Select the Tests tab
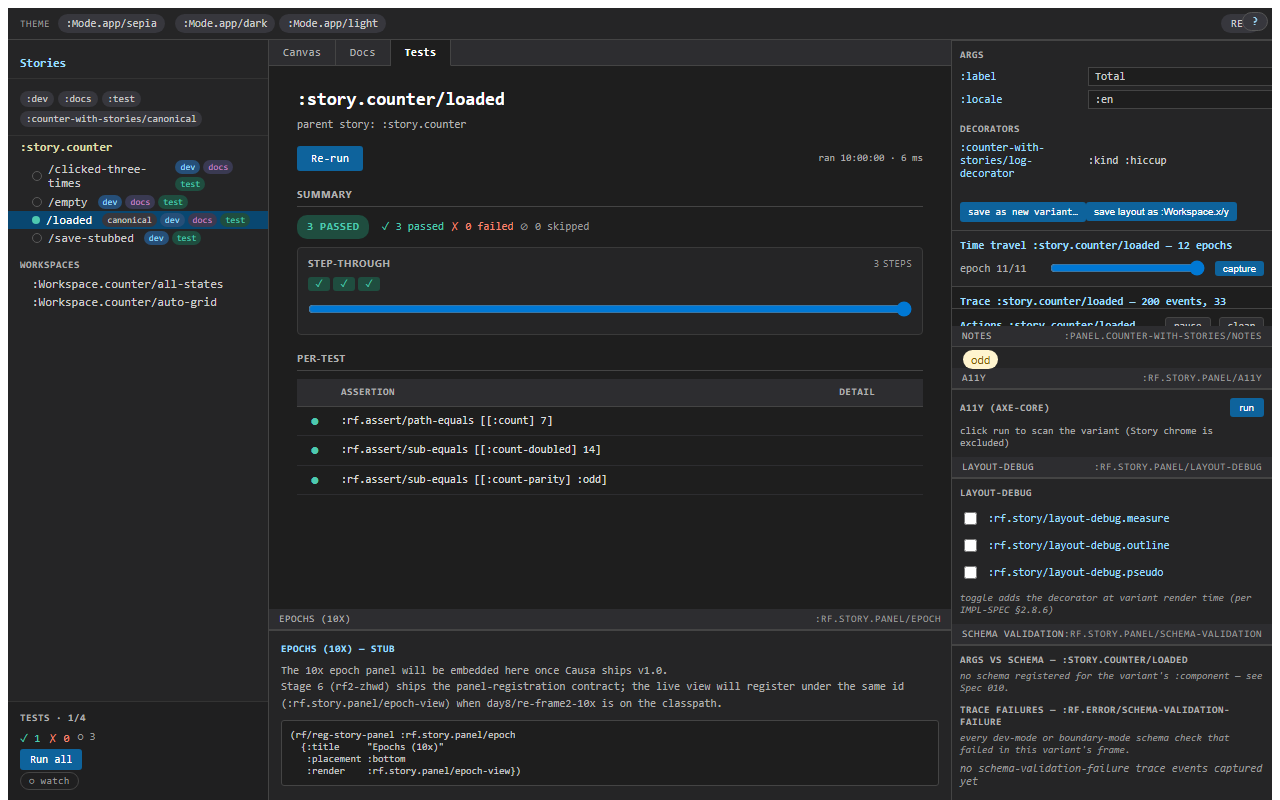 pos(420,52)
